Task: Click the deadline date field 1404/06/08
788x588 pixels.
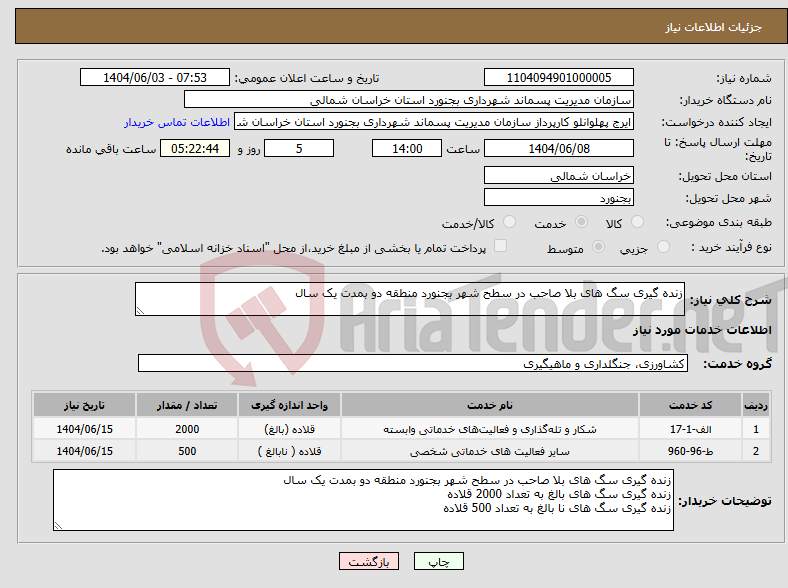Action: click(559, 148)
